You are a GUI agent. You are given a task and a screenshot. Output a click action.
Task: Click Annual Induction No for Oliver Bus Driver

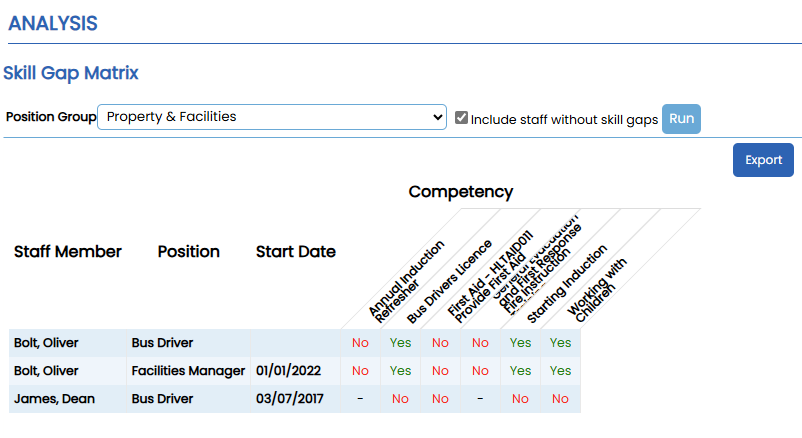tap(360, 343)
